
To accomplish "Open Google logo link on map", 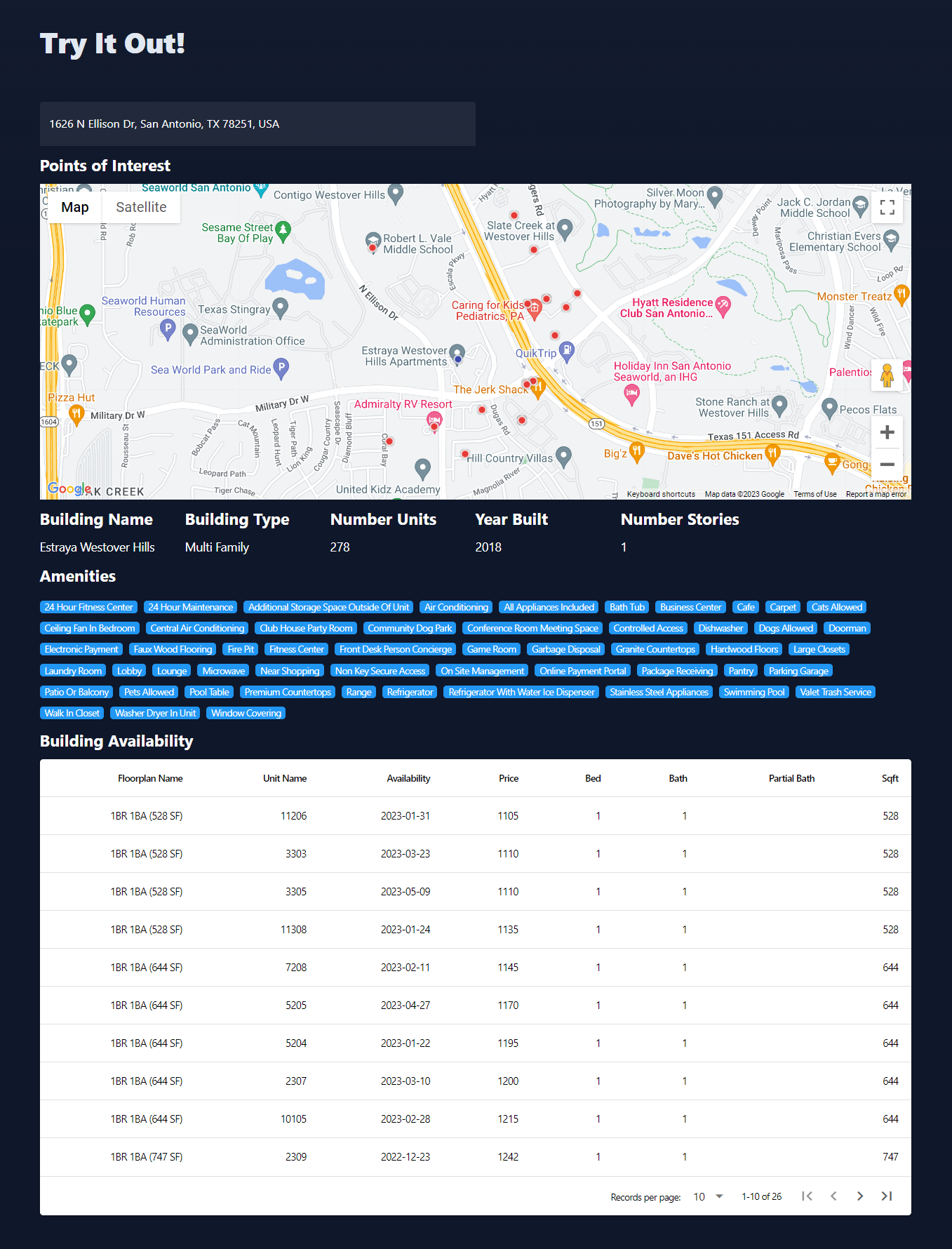I will coord(69,488).
